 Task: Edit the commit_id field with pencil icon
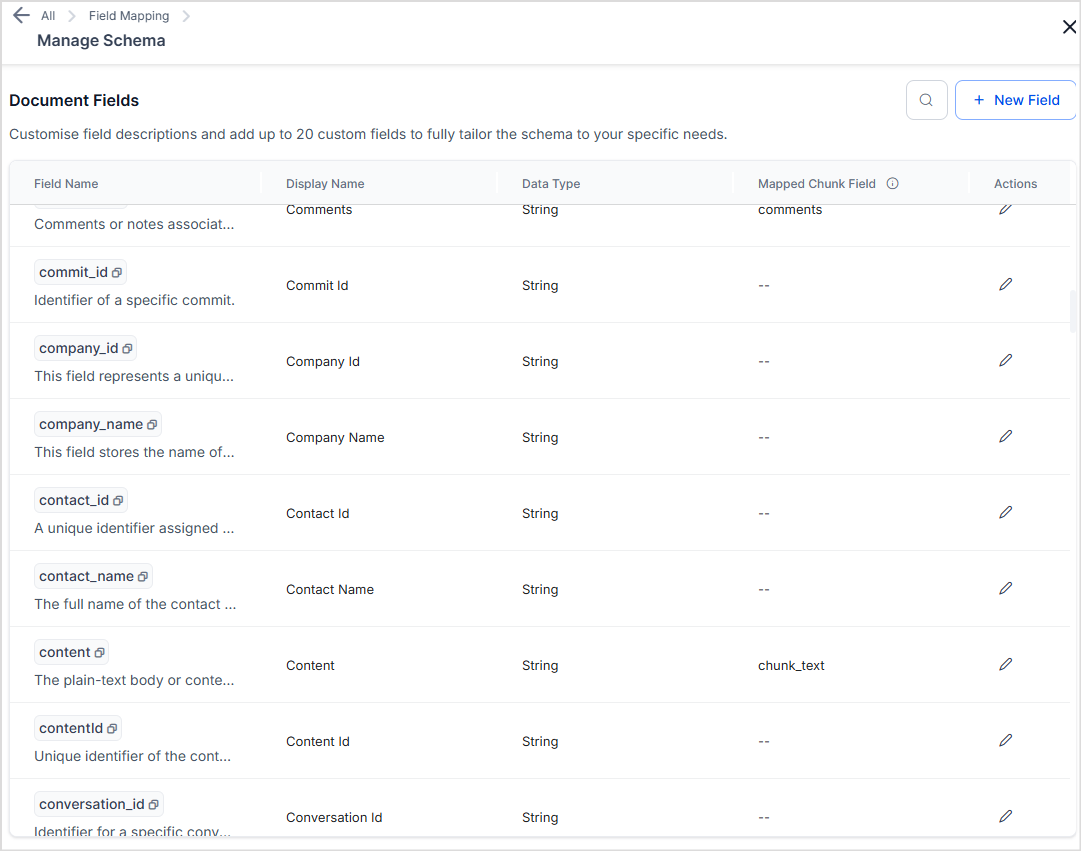[1005, 284]
